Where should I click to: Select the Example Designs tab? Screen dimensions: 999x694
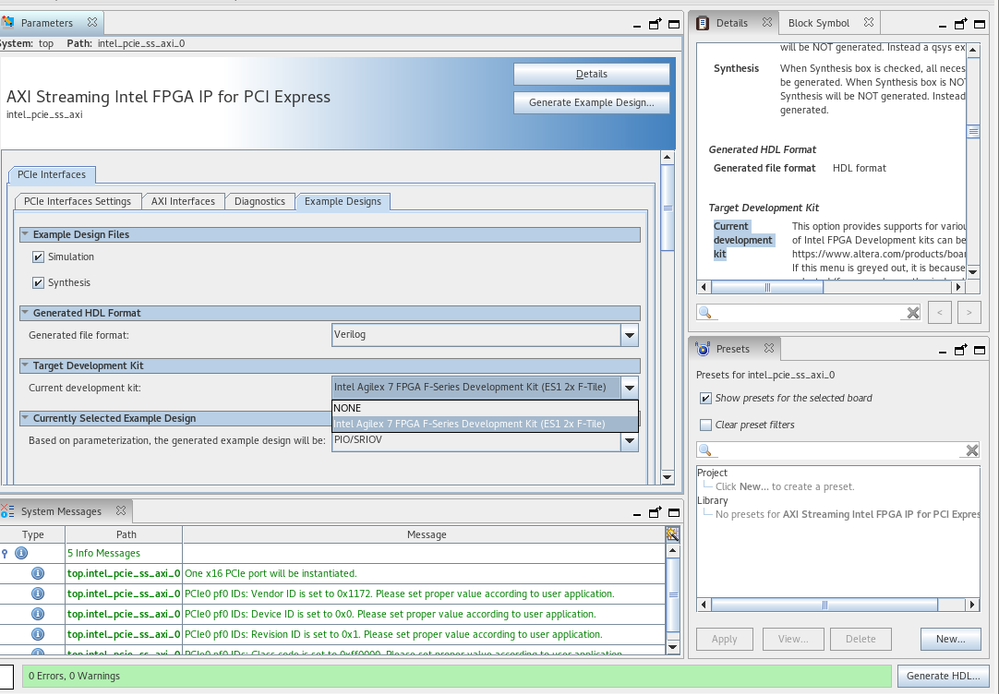click(343, 201)
